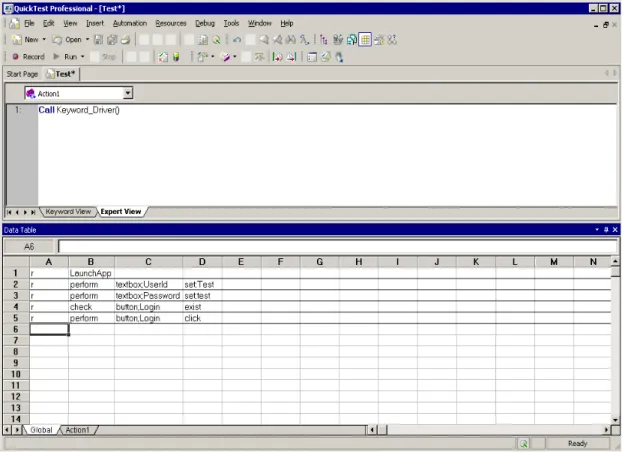Click column header N
Viewport: 622px width, 452px height.
593,262
